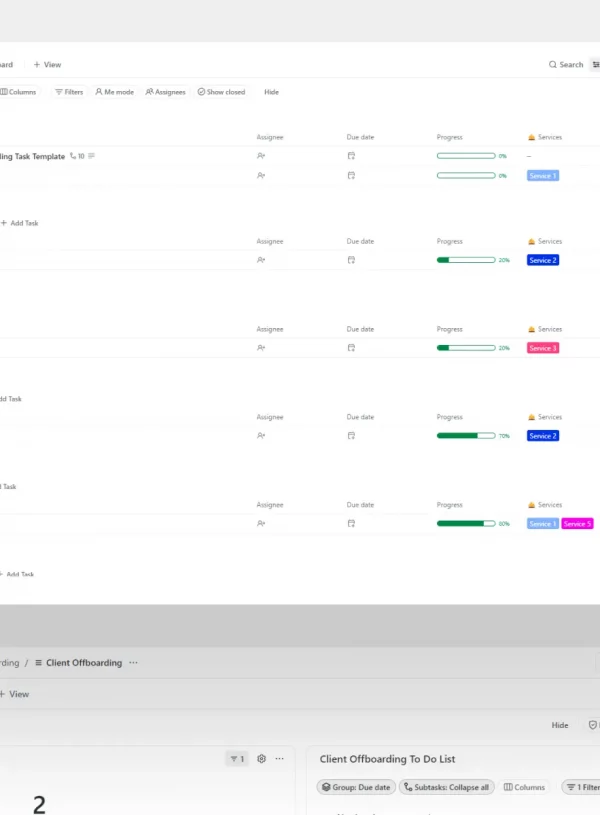Click the assignee icon in the 0% Service 1 row
The height and width of the screenshot is (815, 600).
tap(261, 176)
